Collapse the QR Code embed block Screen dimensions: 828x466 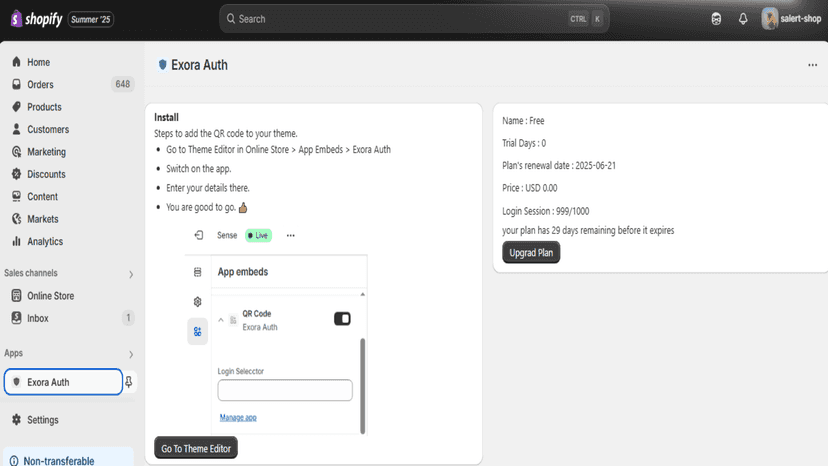click(x=221, y=320)
